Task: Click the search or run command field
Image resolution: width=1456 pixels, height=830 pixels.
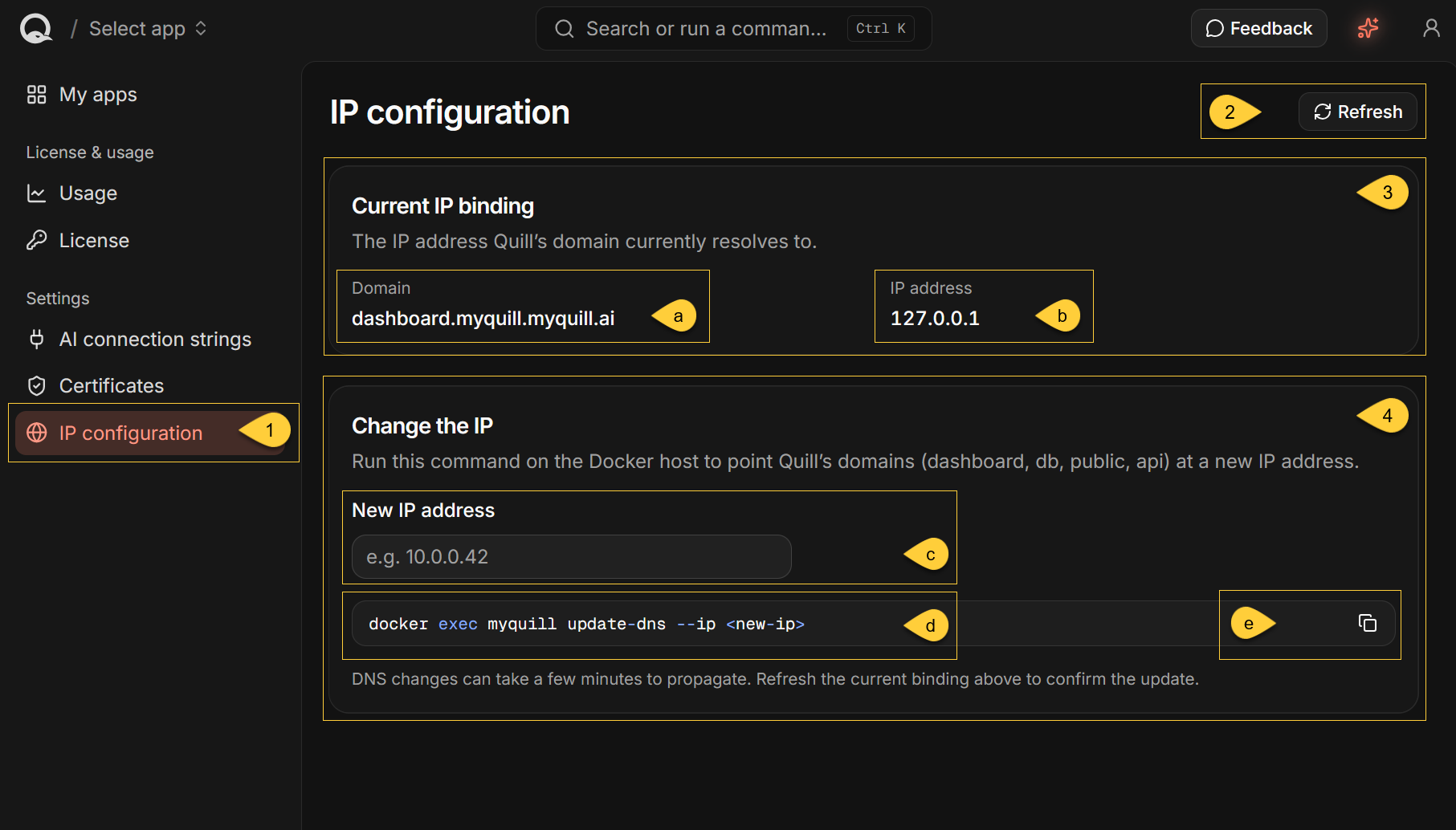Action: (733, 29)
